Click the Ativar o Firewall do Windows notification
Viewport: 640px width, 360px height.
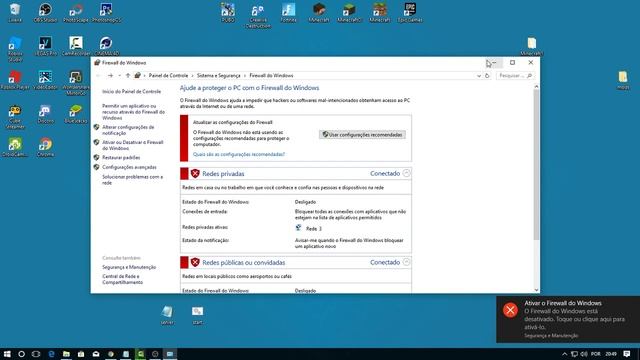(x=568, y=319)
